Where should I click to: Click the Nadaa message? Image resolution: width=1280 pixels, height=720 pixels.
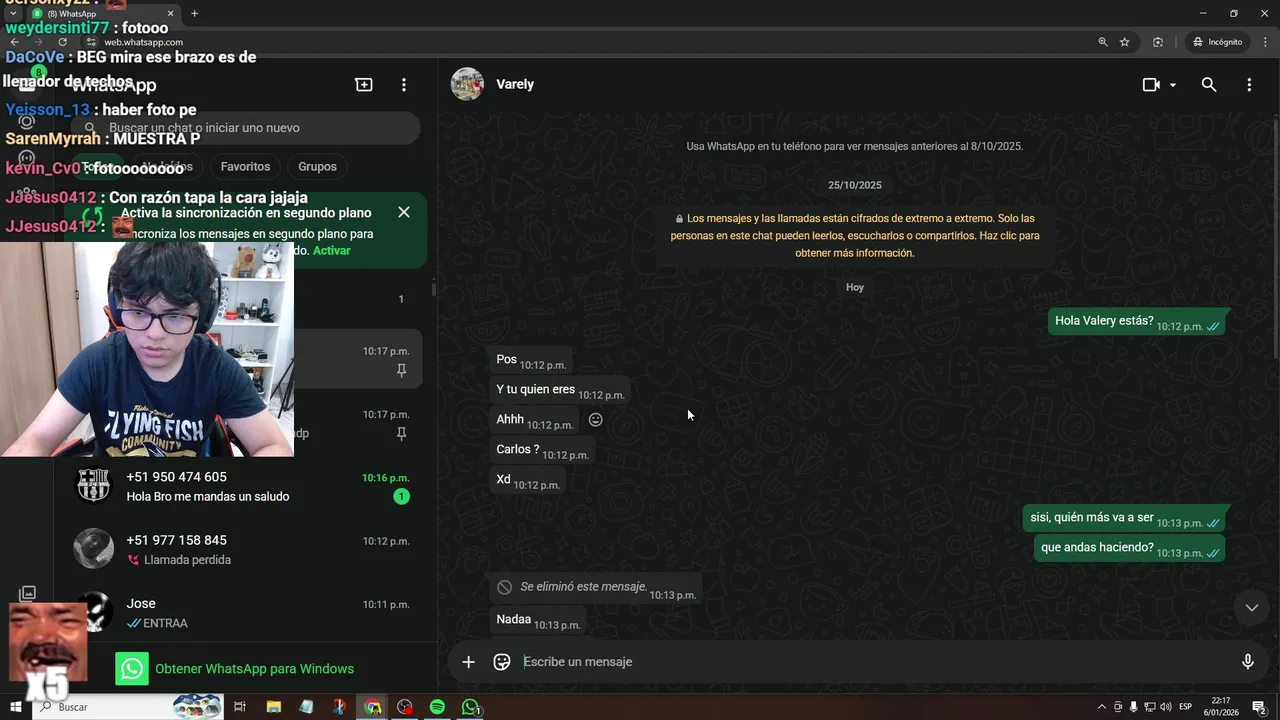pyautogui.click(x=537, y=621)
